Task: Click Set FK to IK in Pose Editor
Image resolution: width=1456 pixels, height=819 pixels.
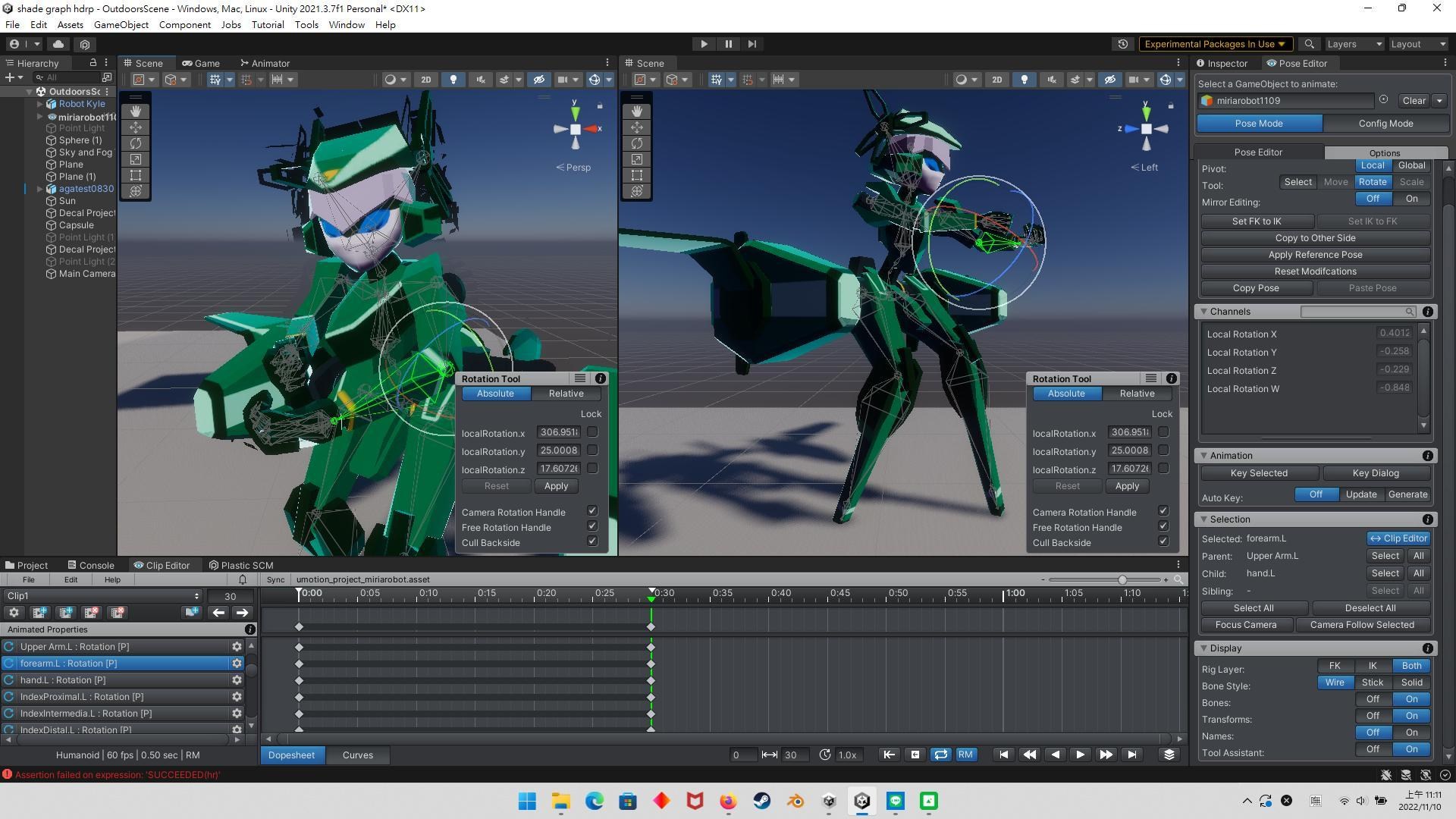Action: coord(1257,221)
